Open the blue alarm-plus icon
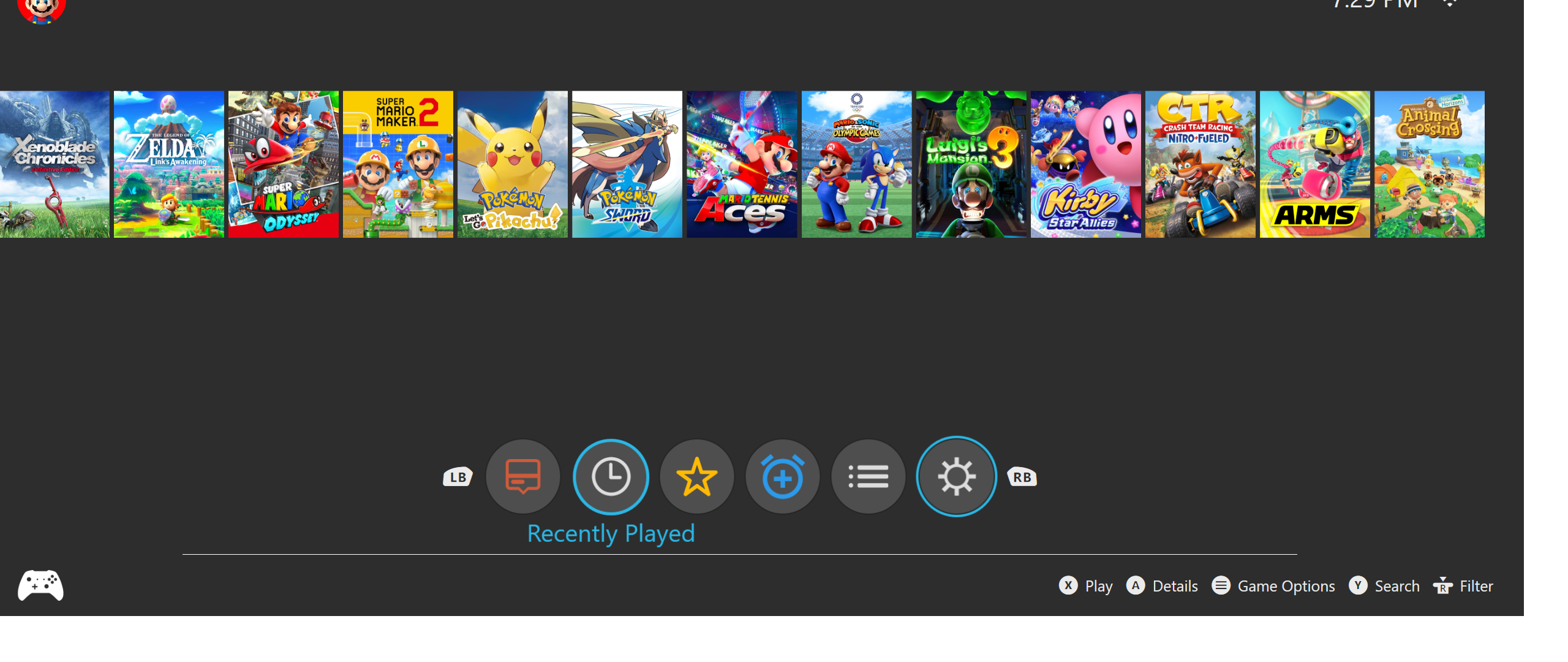This screenshot has width=1568, height=662. click(782, 477)
